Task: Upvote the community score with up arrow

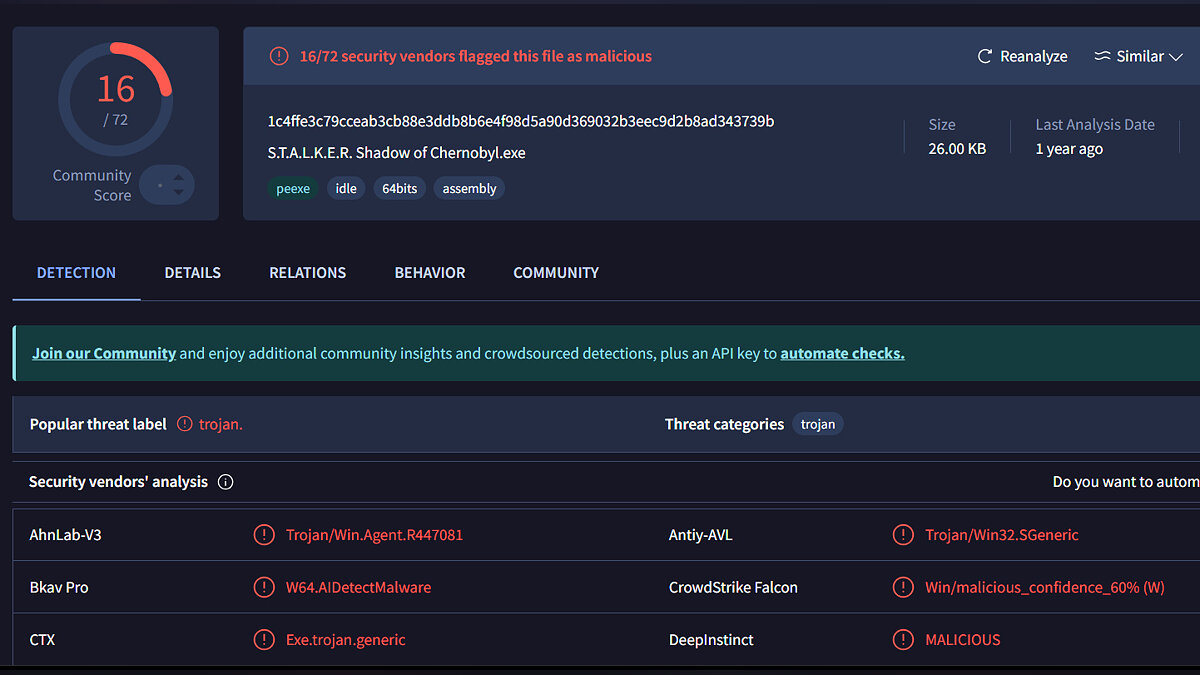Action: (178, 178)
